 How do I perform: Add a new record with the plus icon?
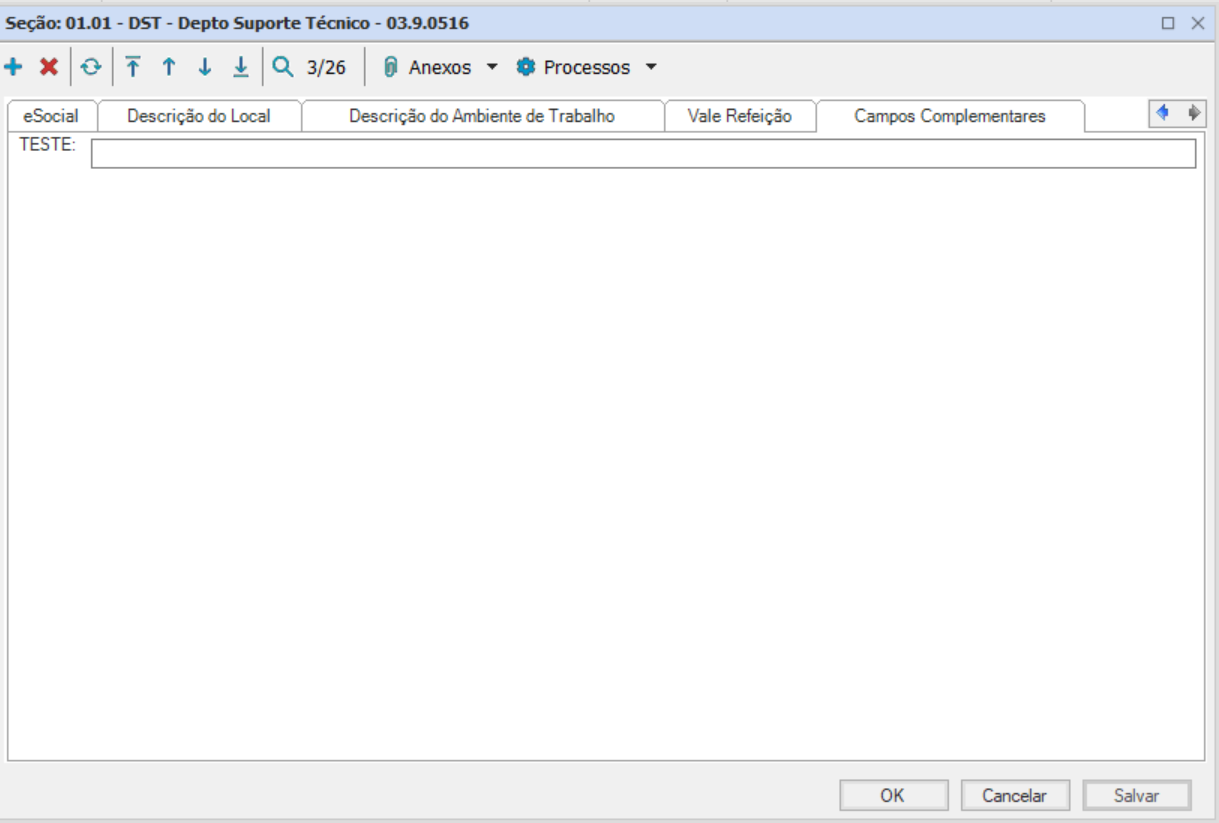coord(13,67)
